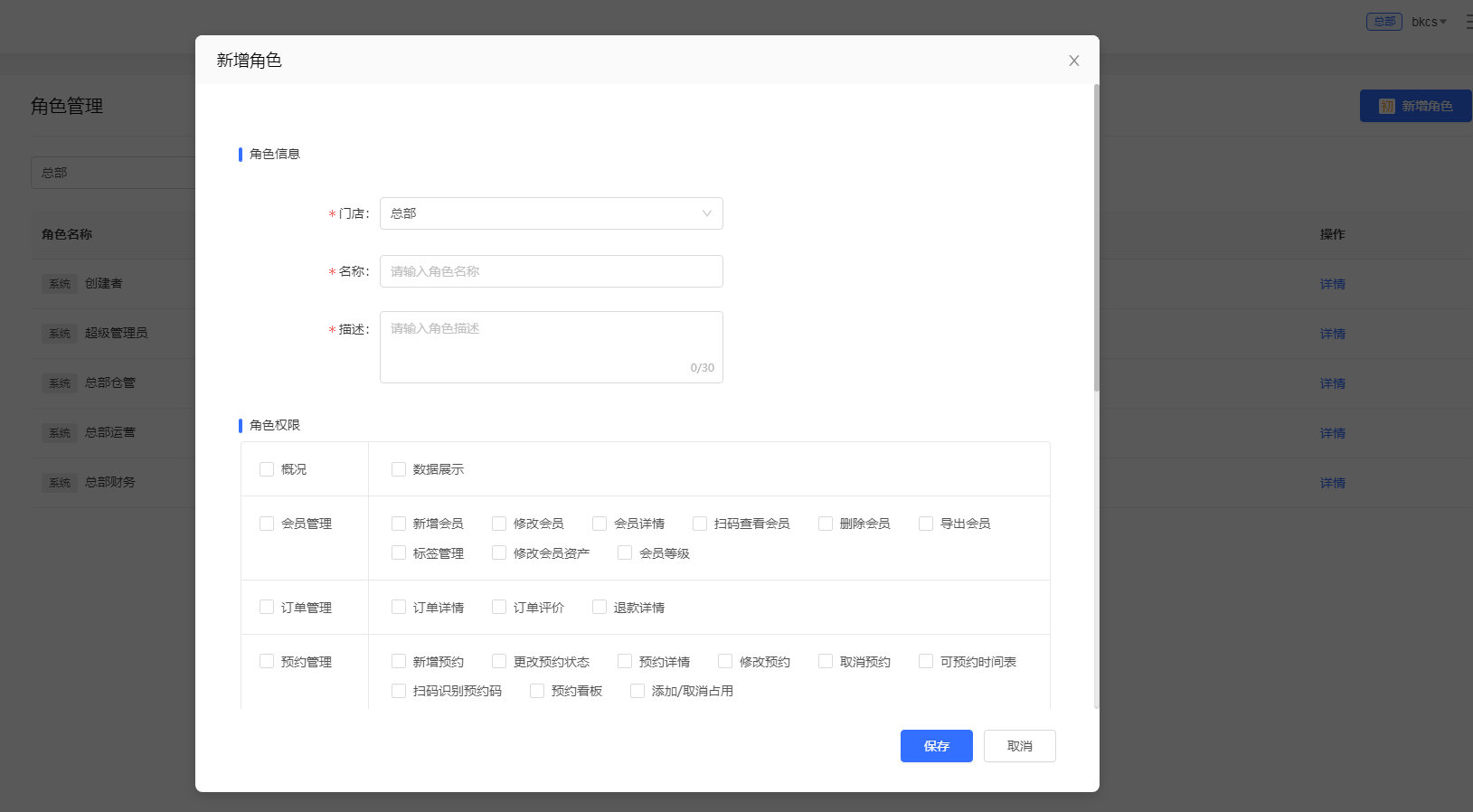Viewport: 1473px width, 812px height.
Task: Tick the 扫码识别预约码 checkbox
Action: click(x=399, y=691)
